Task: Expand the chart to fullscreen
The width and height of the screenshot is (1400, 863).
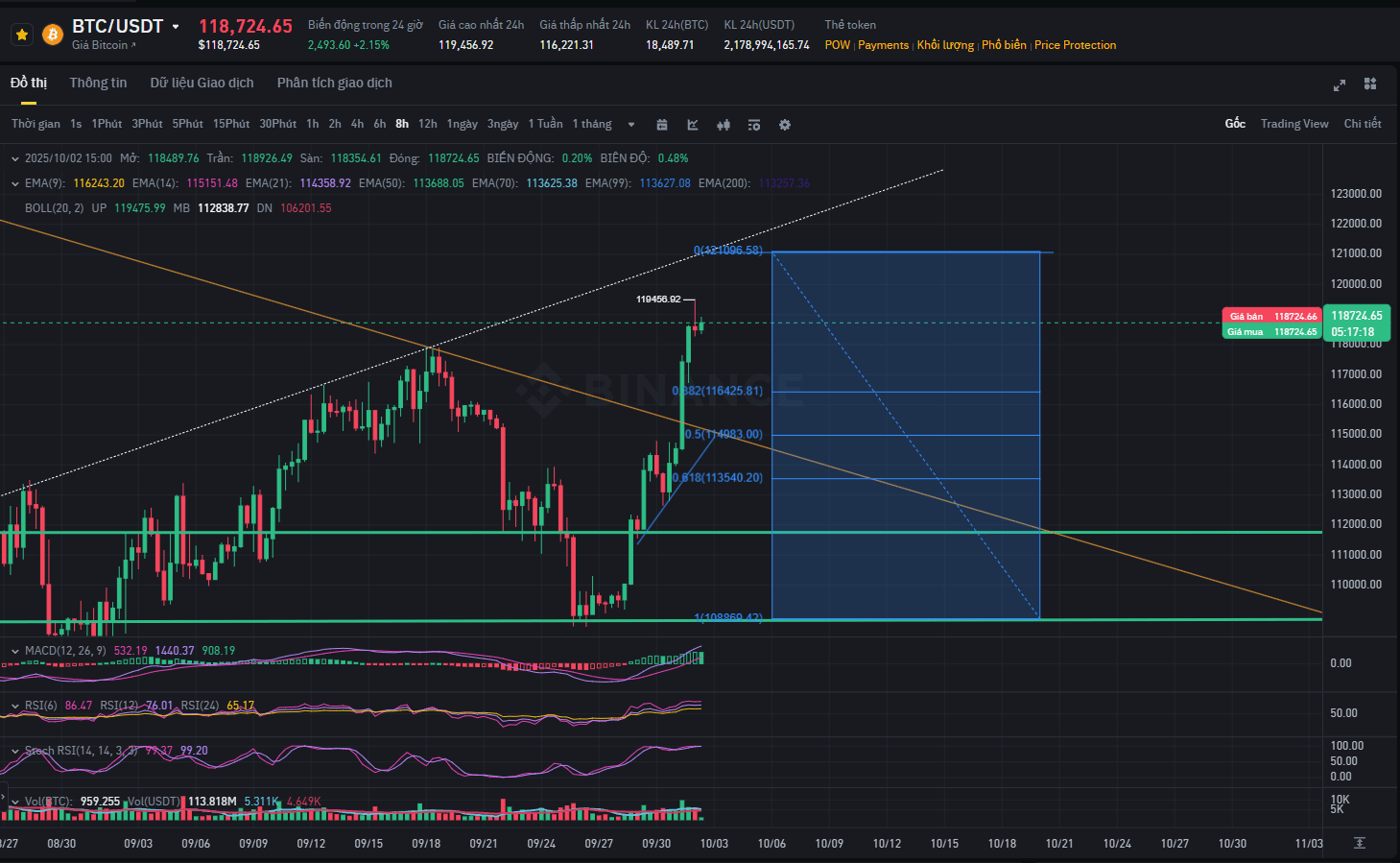Action: 1340,84
